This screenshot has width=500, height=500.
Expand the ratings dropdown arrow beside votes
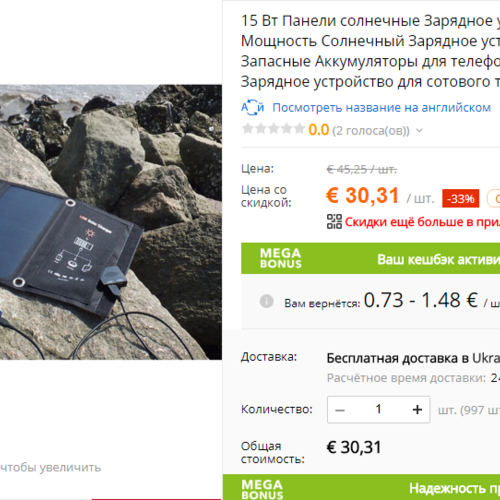[x=419, y=130]
